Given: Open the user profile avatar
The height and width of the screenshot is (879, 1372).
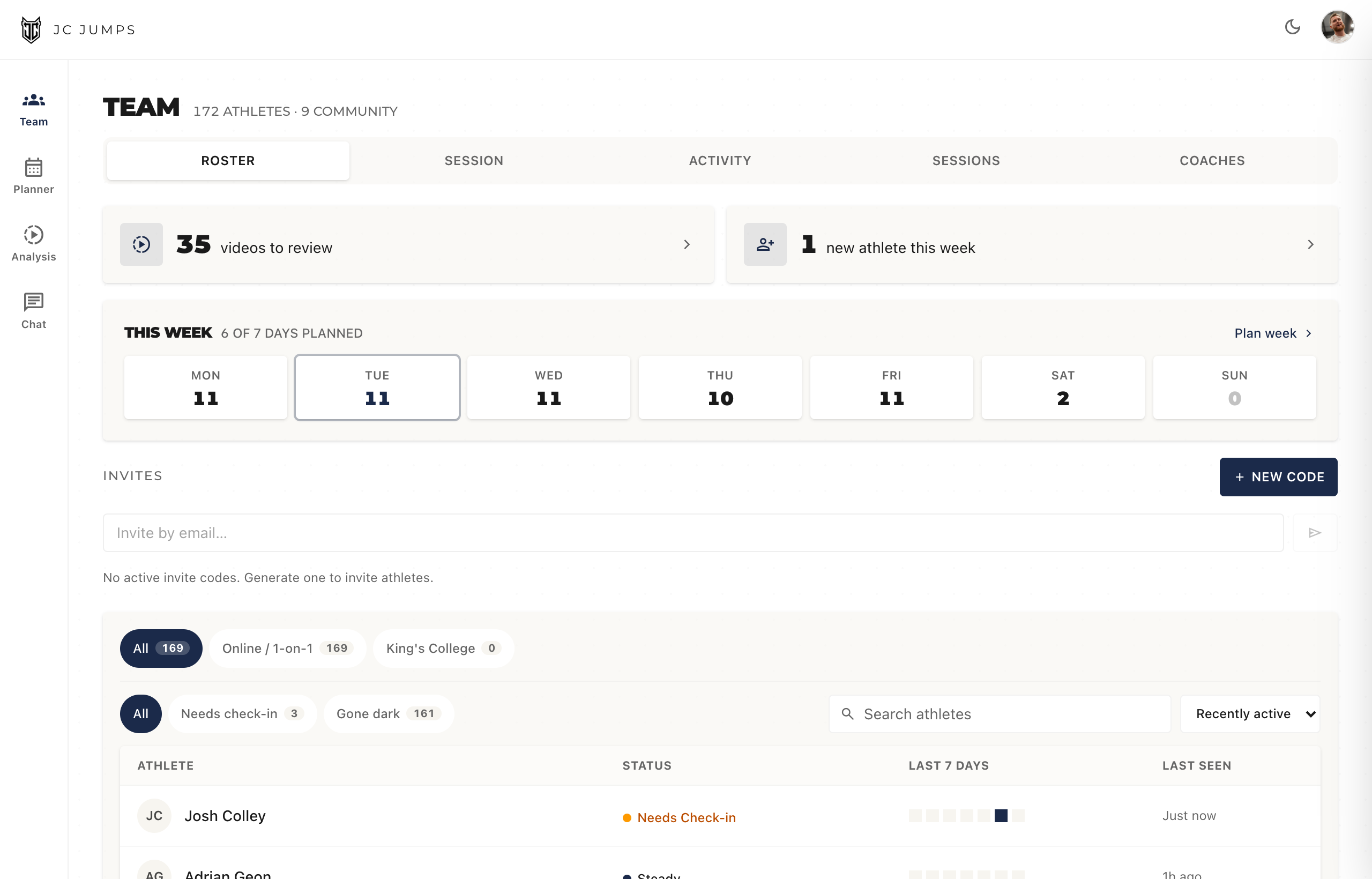Looking at the screenshot, I should [x=1337, y=27].
